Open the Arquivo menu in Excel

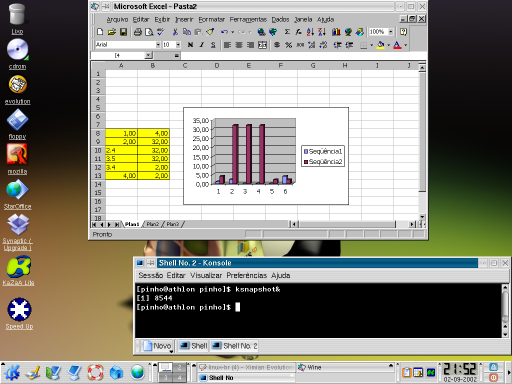117,19
